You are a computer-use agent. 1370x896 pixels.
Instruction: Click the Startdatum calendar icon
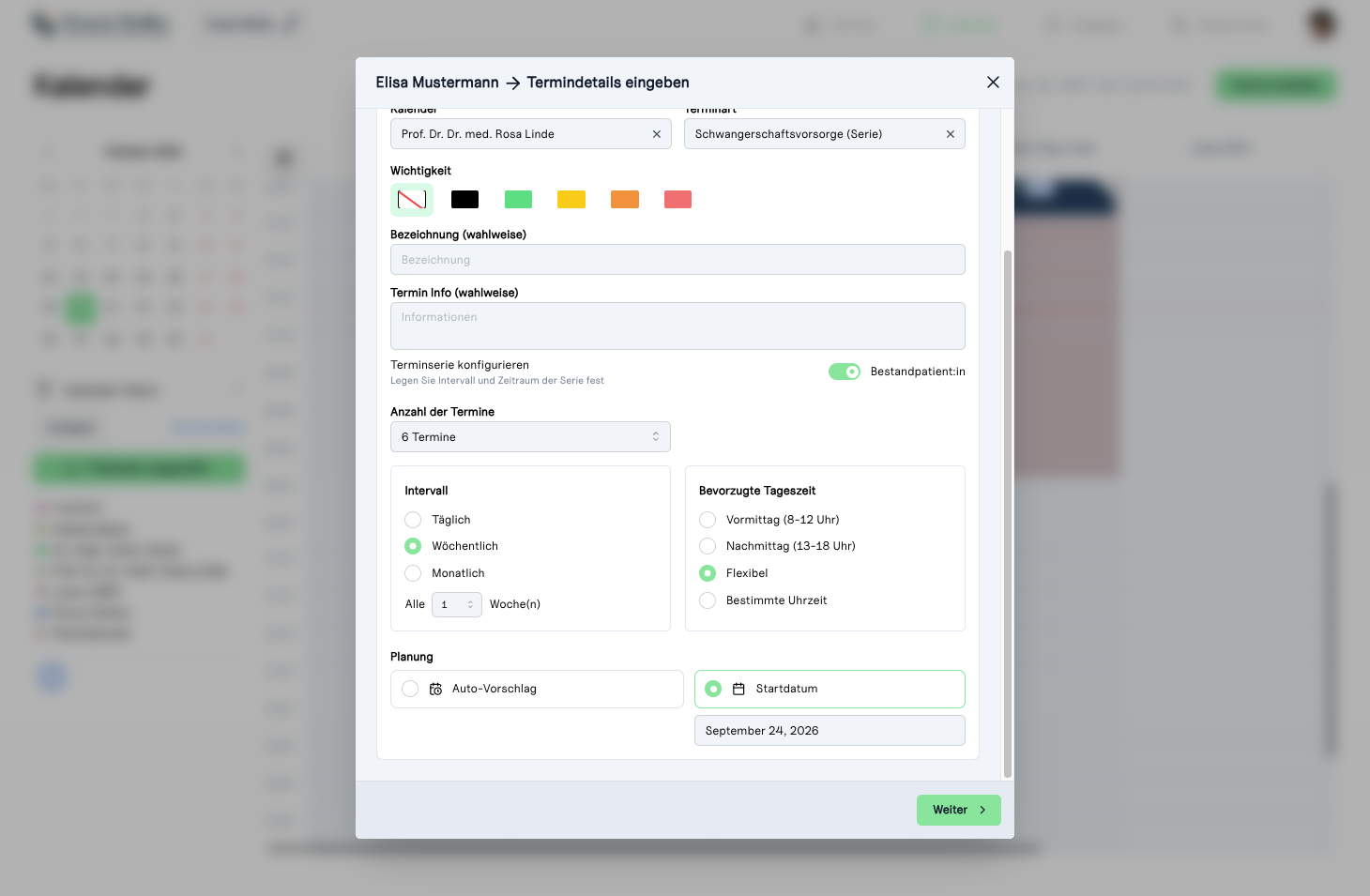[738, 689]
